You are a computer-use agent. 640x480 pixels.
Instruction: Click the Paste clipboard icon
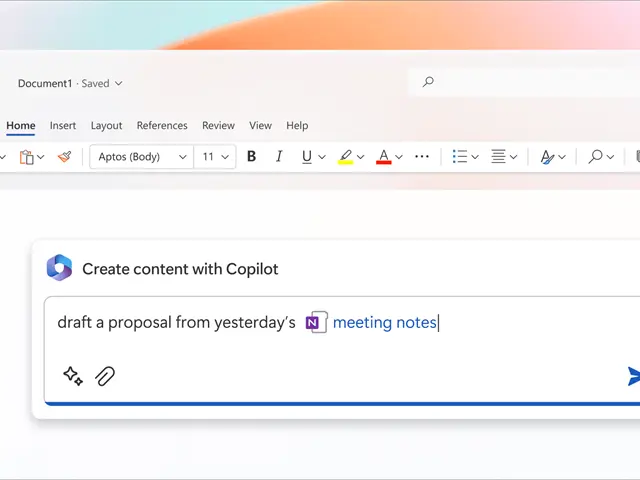click(26, 157)
